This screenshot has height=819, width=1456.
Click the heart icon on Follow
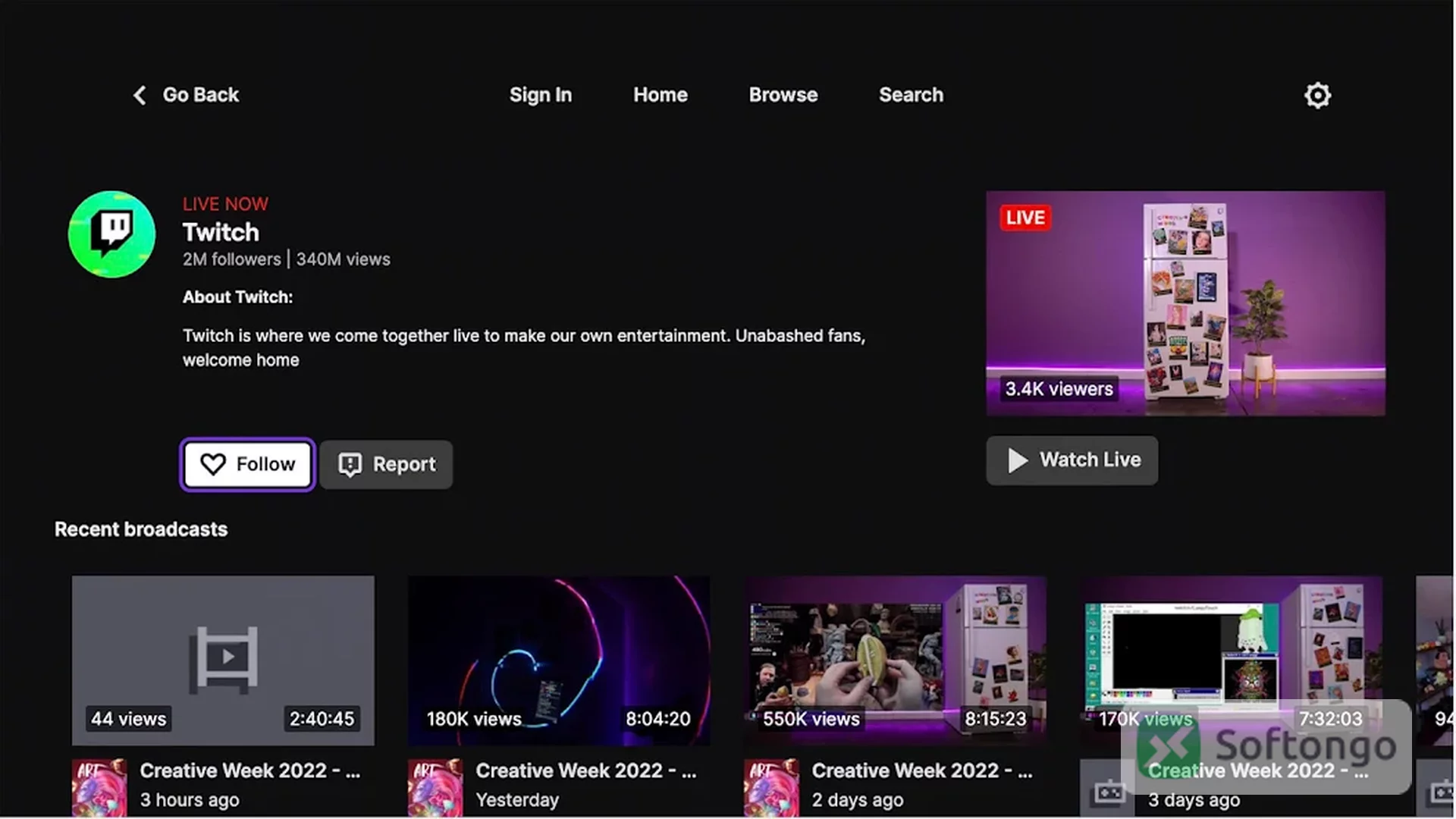213,464
